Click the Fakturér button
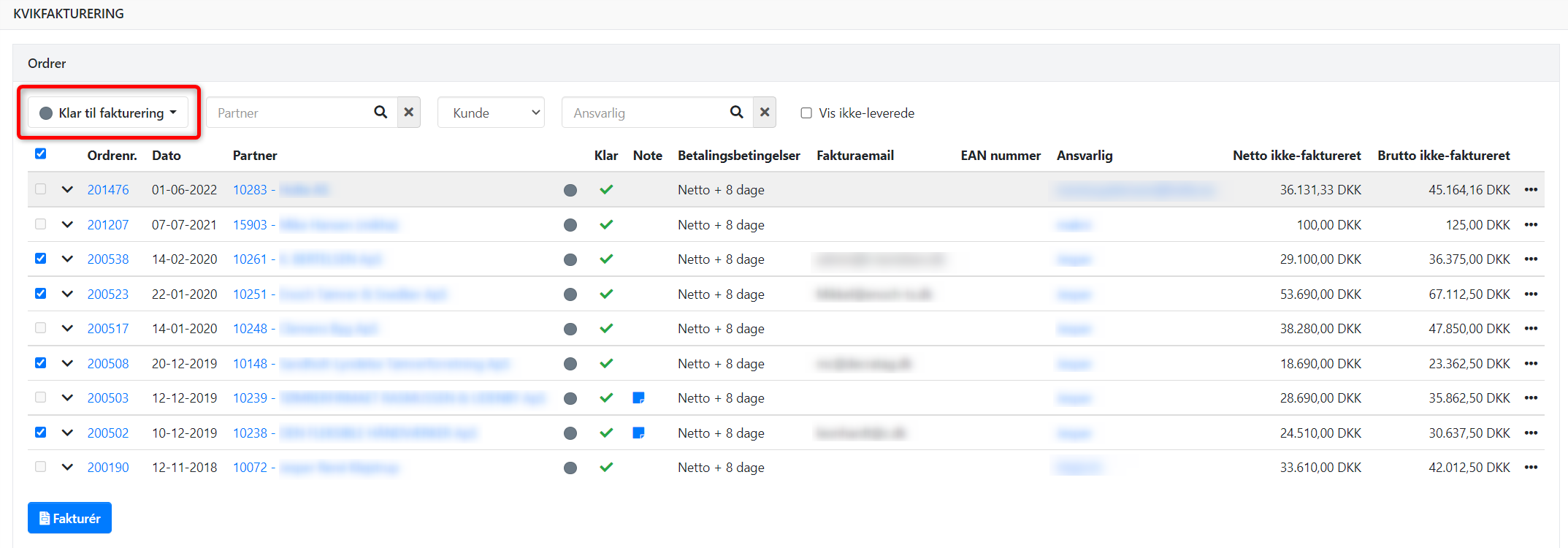 pyautogui.click(x=69, y=518)
